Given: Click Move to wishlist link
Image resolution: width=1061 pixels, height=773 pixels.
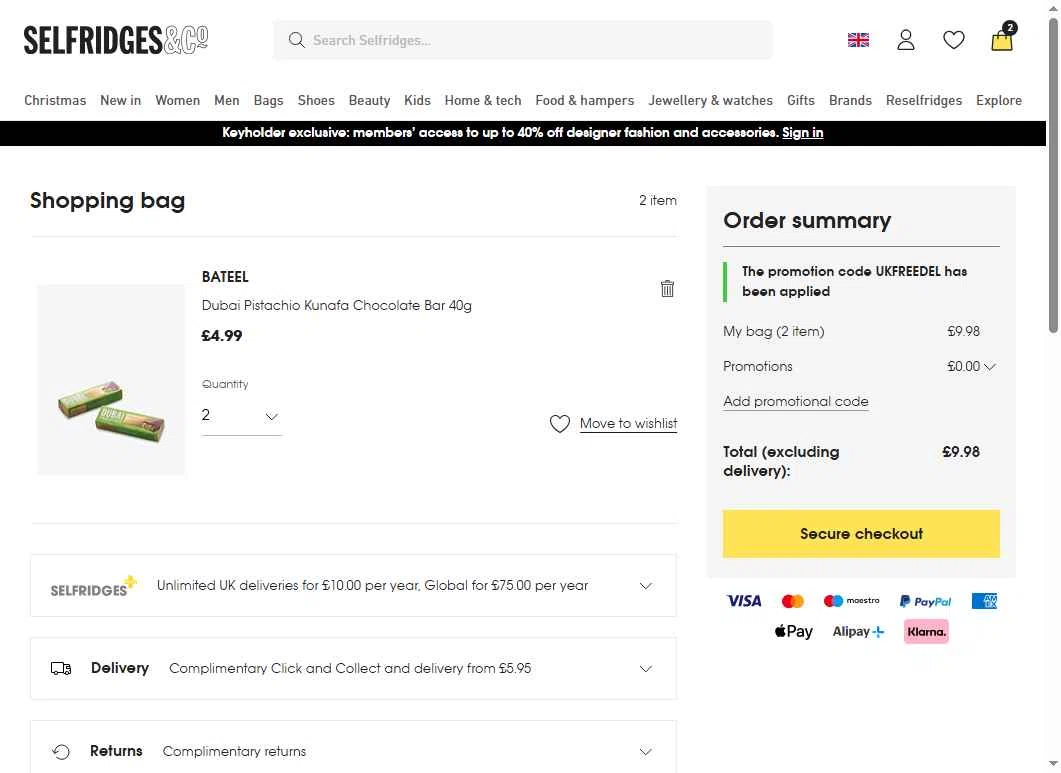Looking at the screenshot, I should [x=628, y=424].
